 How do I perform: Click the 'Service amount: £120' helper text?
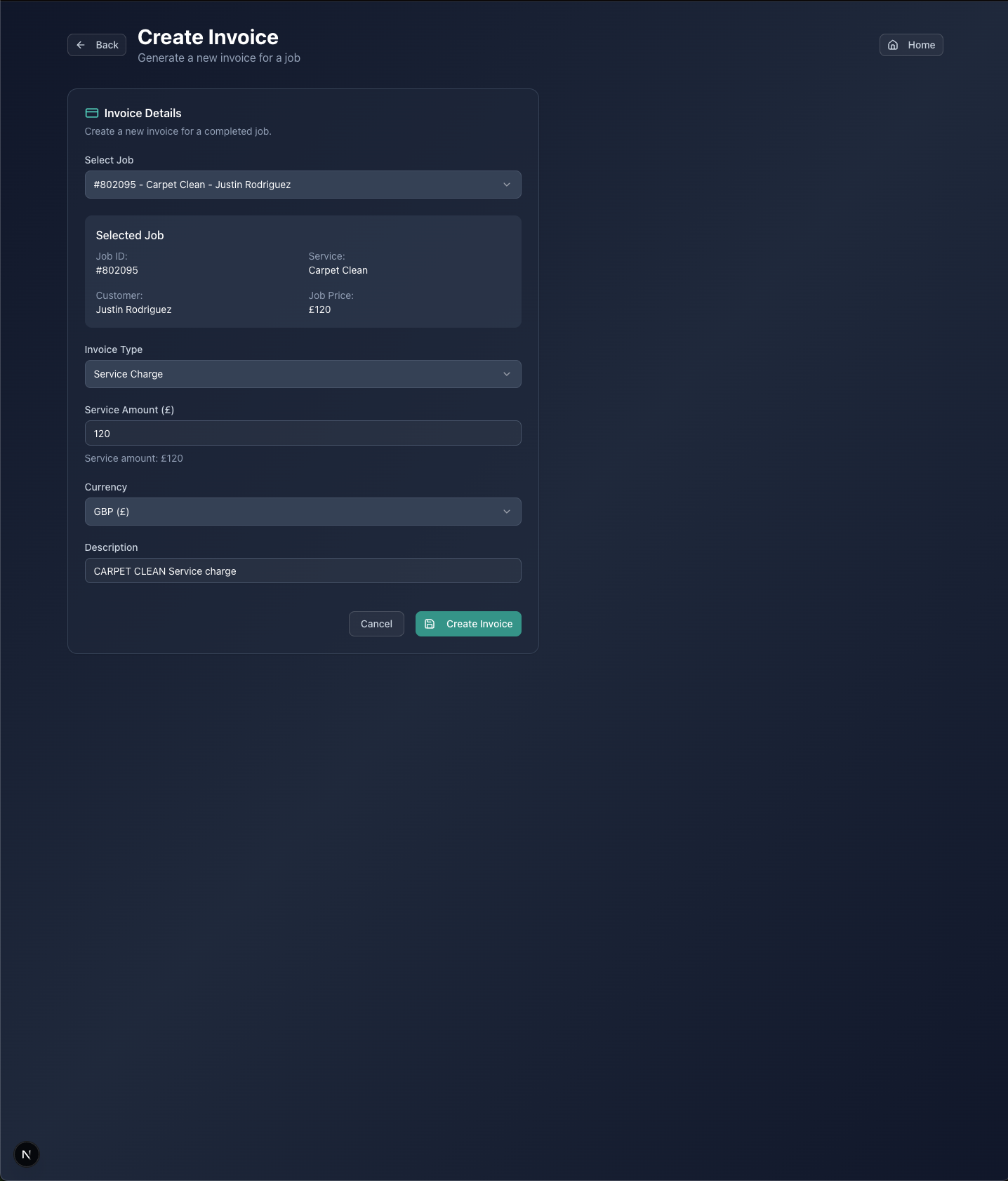134,458
